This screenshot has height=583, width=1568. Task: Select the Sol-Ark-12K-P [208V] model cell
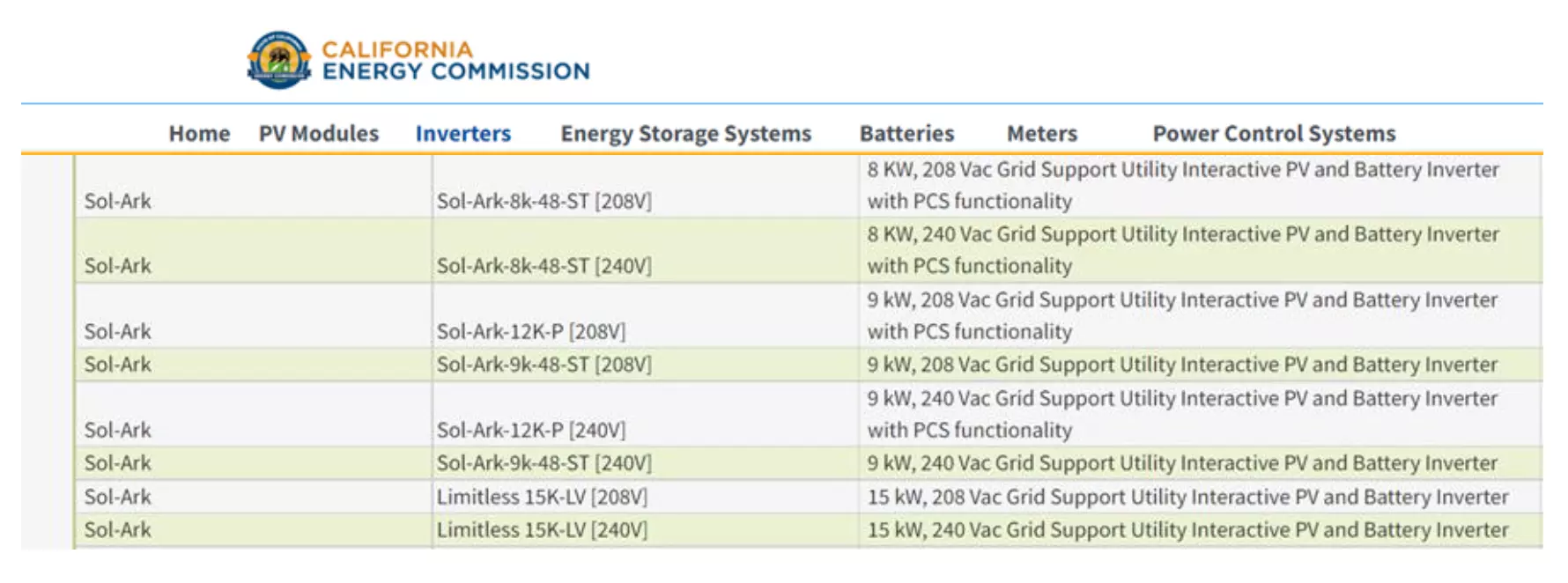click(530, 331)
